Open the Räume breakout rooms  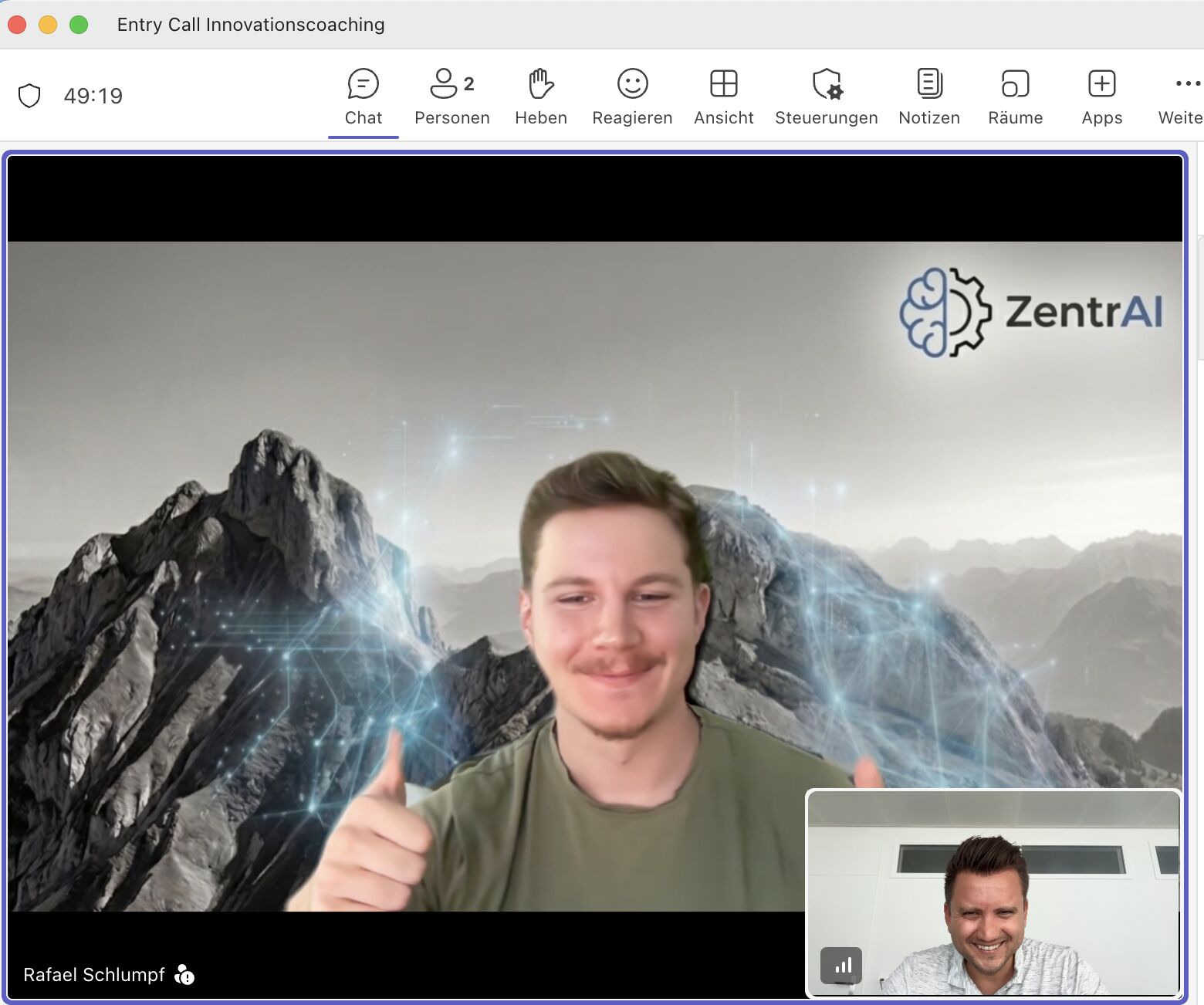click(1016, 96)
